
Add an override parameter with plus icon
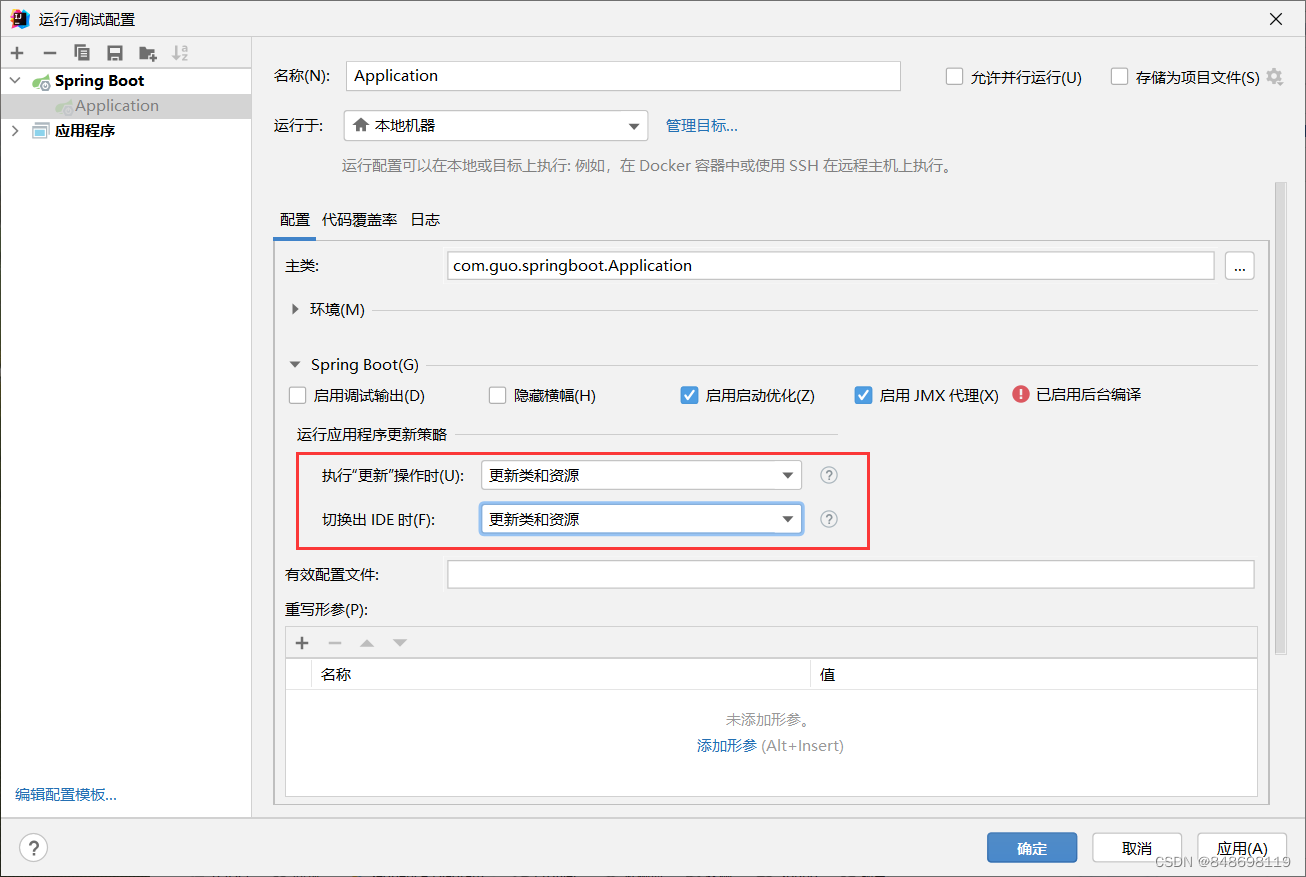302,643
